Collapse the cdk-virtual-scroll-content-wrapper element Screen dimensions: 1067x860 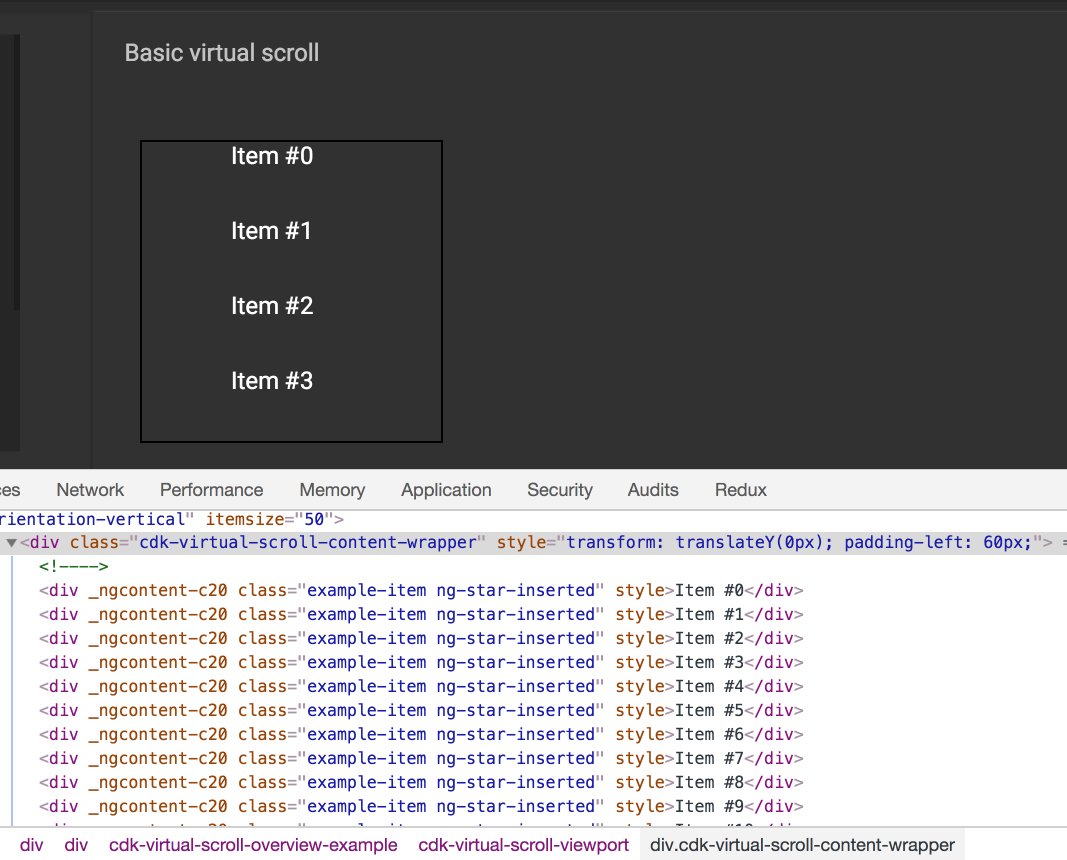(x=10, y=542)
